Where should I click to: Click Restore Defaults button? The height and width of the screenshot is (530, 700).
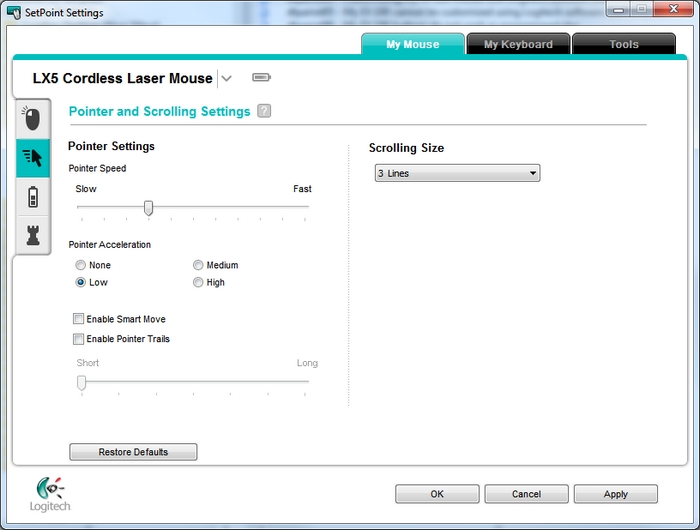(x=133, y=452)
